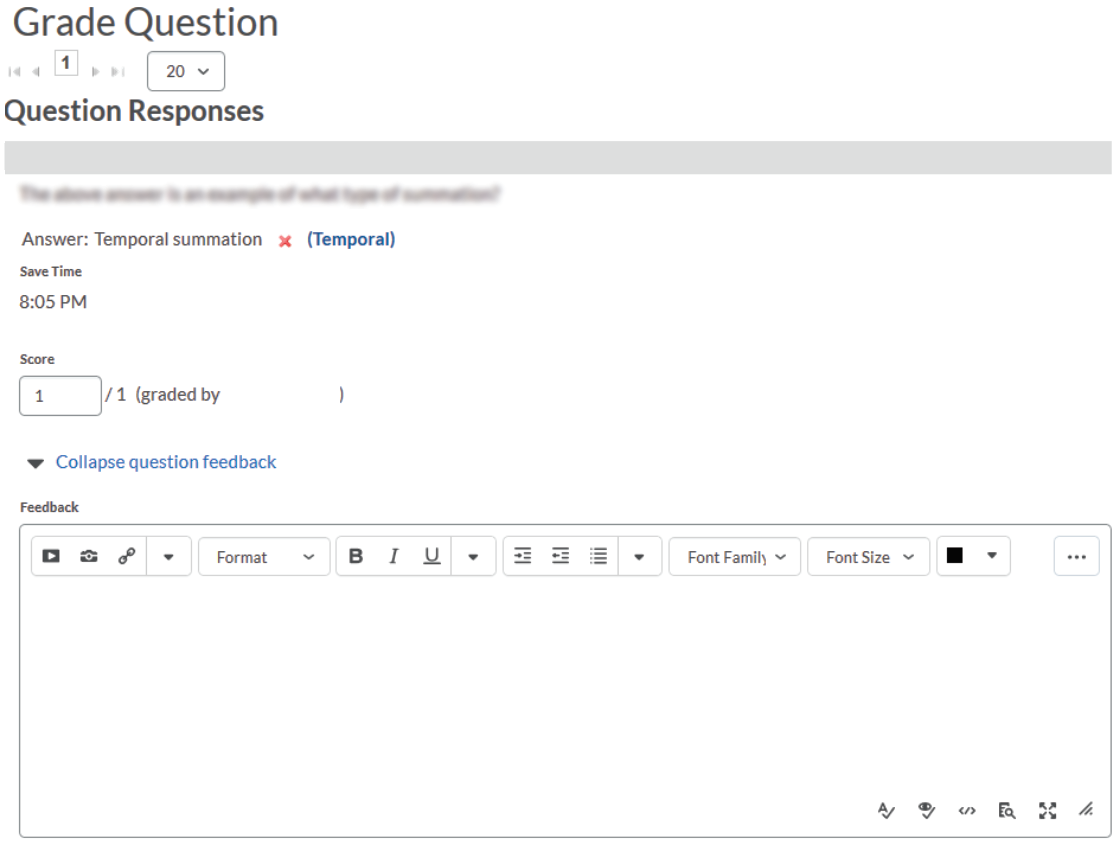Click the black text color swatch
1116x845 pixels.
955,555
